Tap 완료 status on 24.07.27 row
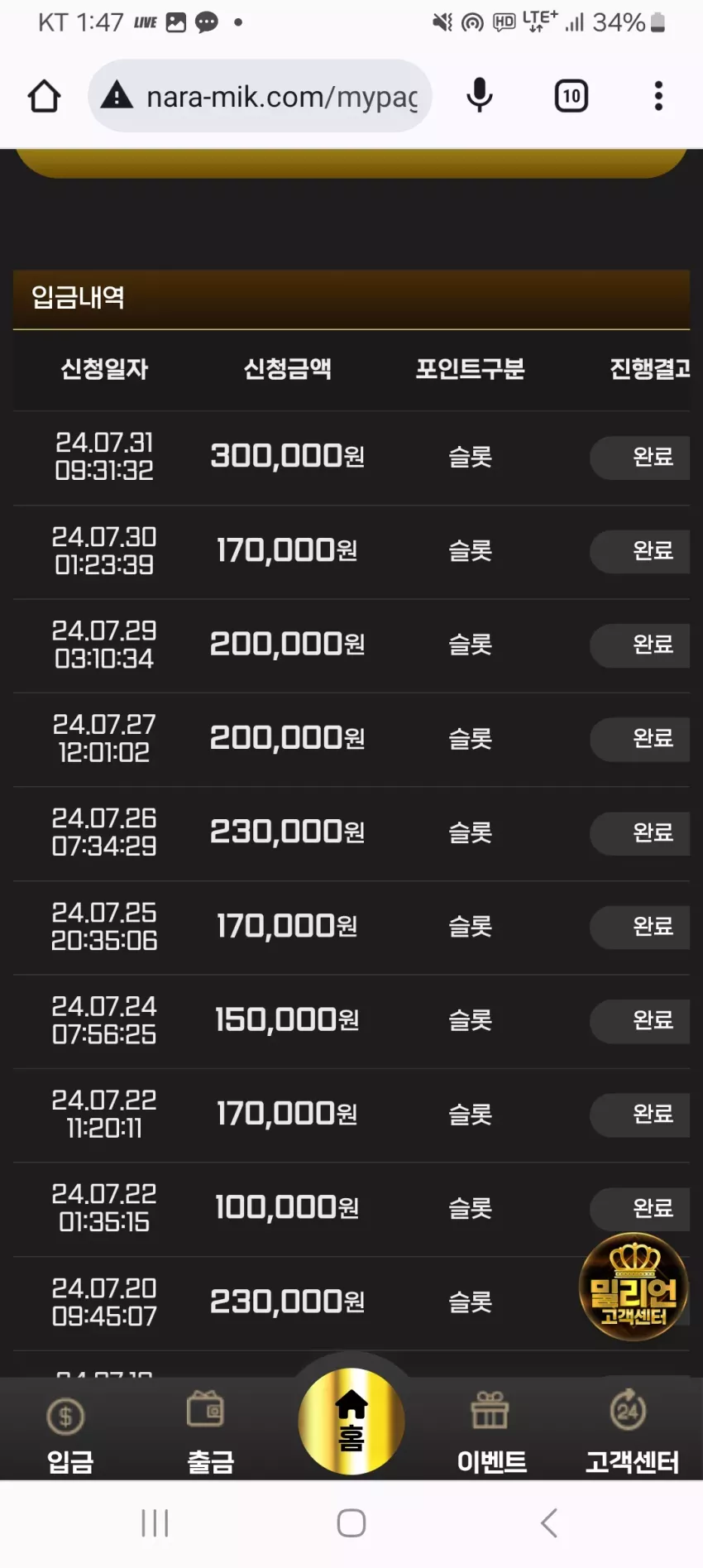 (641, 739)
